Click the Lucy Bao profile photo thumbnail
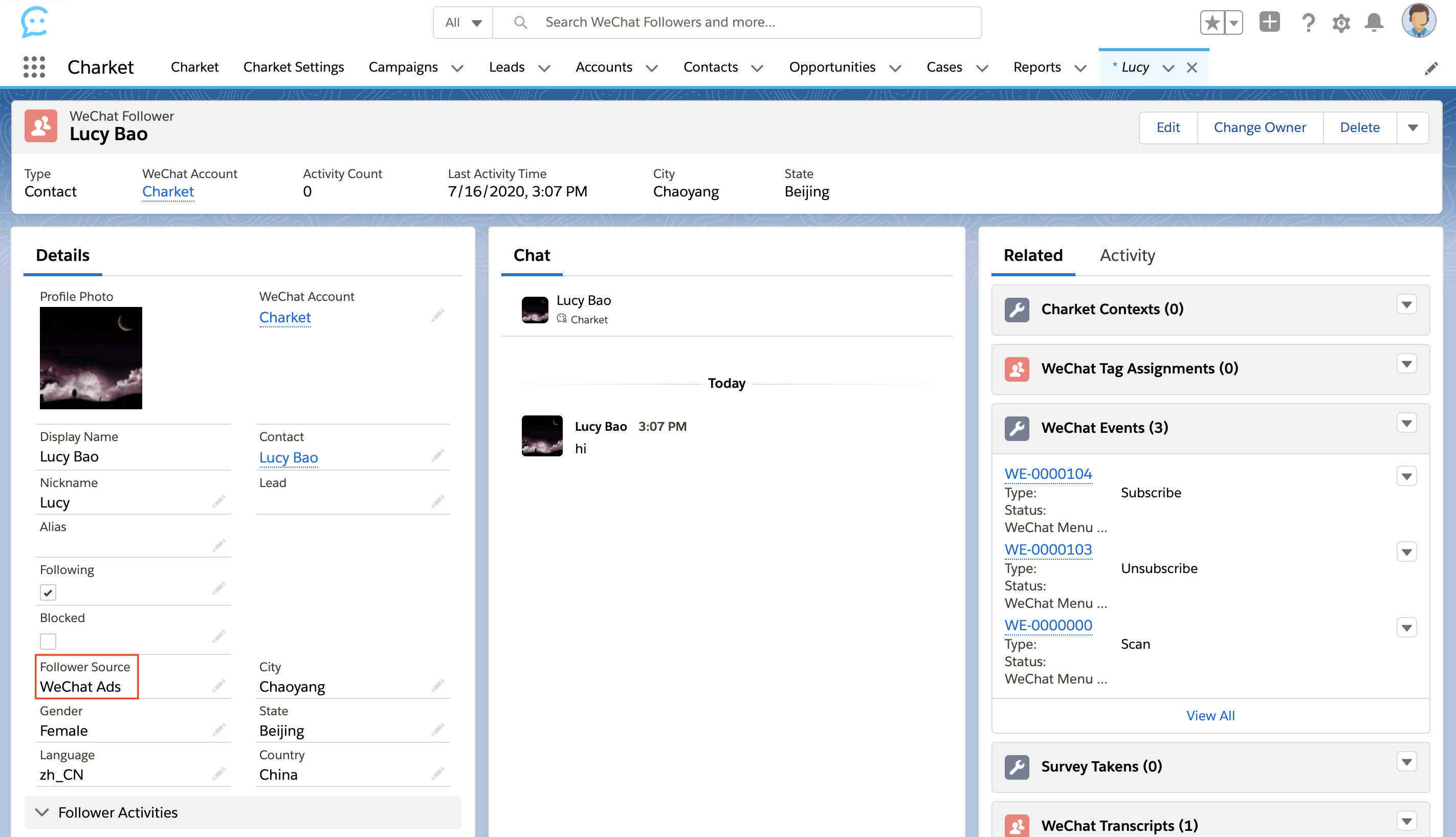Viewport: 1456px width, 837px height. 91,358
